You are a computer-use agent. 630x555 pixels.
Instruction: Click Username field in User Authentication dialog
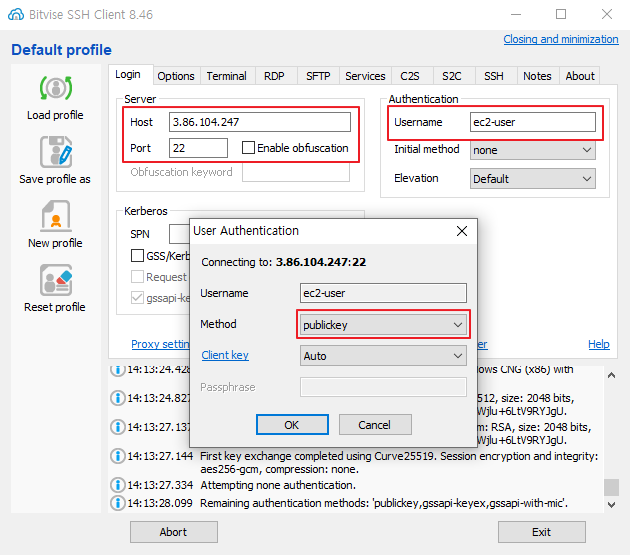tap(383, 293)
